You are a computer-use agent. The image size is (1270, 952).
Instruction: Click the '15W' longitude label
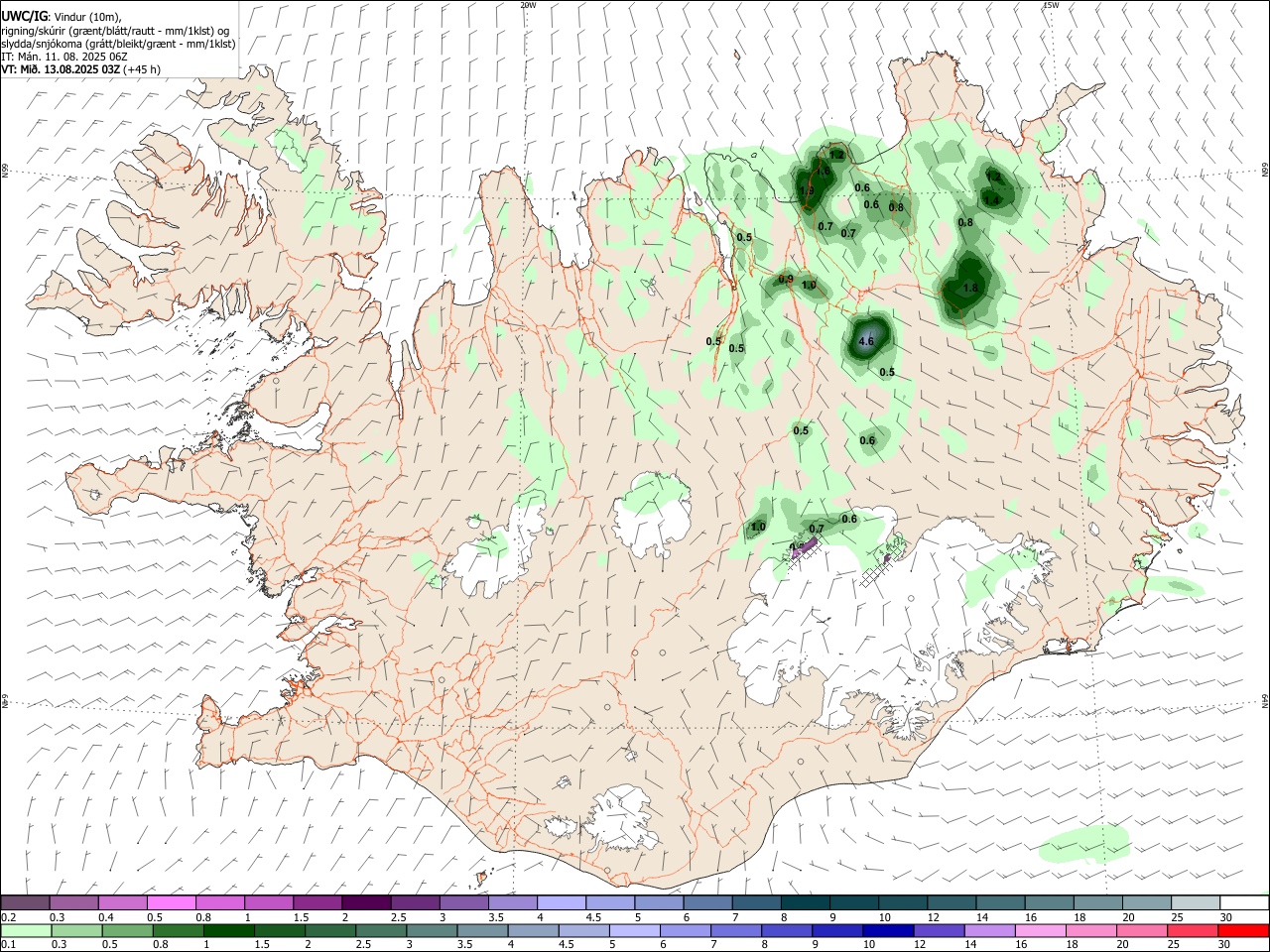1051,5
